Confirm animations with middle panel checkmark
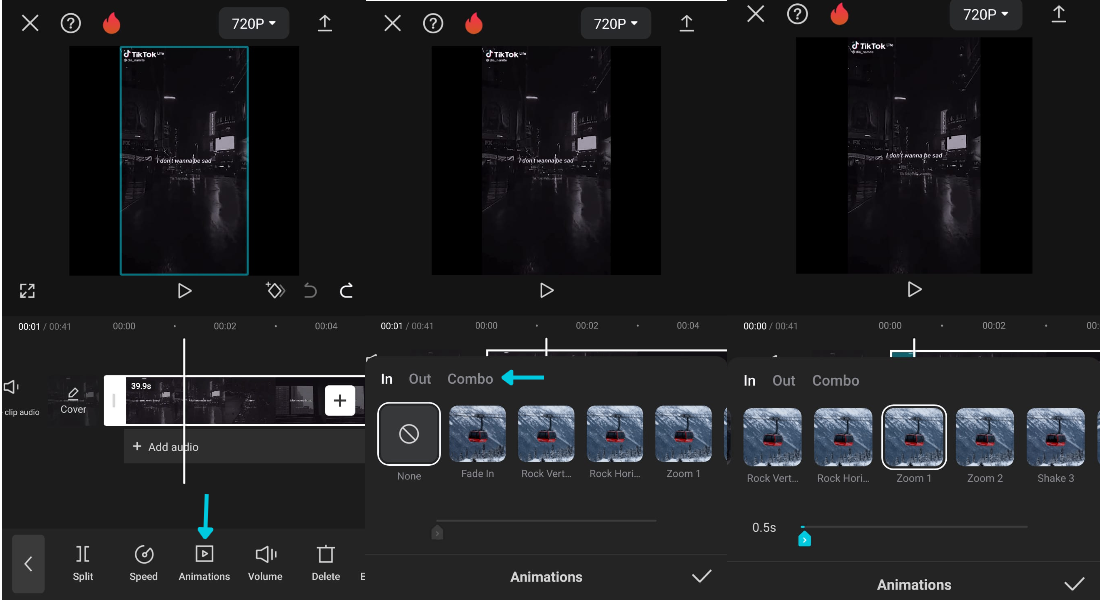Screen dimensions: 1100x600 coord(702,576)
